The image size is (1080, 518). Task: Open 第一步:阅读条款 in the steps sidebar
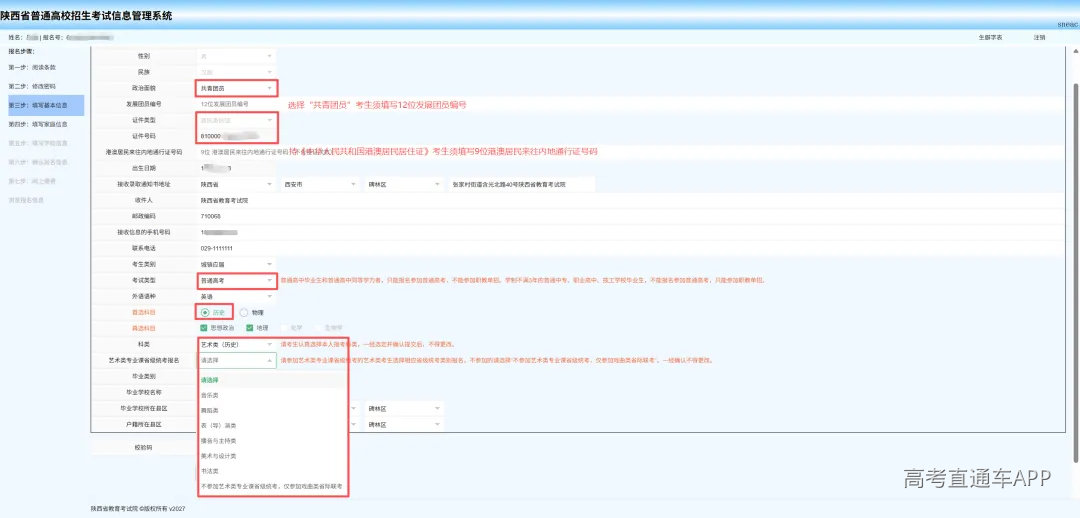pos(32,68)
